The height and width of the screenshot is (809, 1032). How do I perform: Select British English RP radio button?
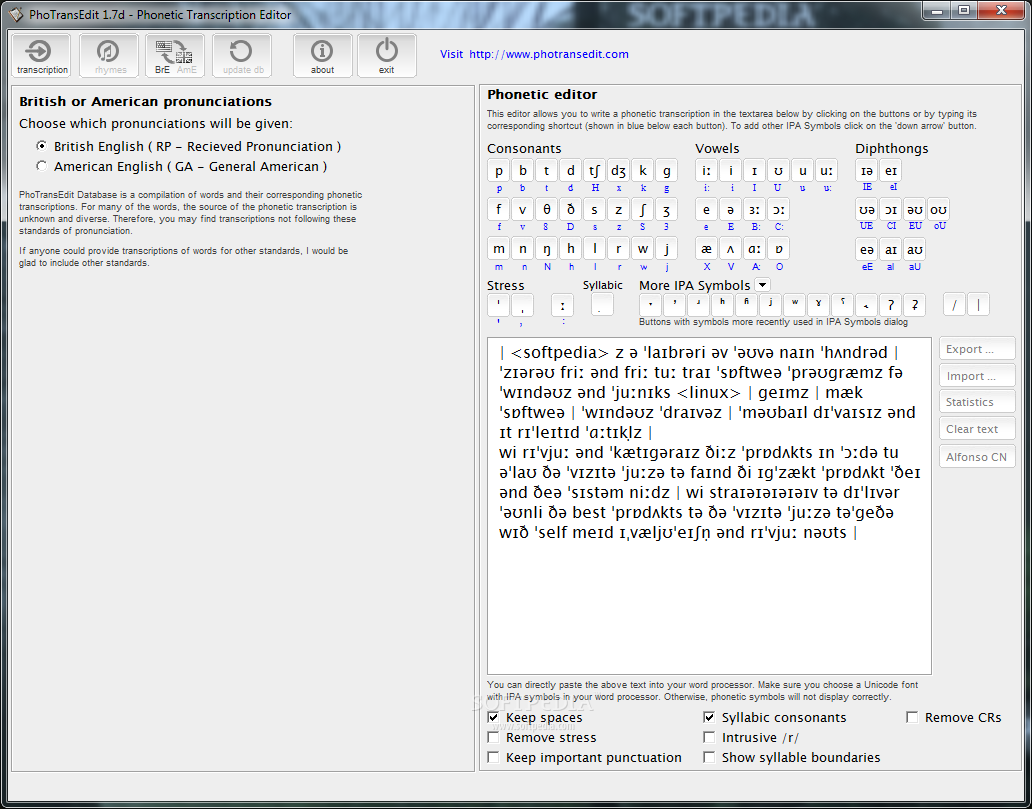(42, 146)
